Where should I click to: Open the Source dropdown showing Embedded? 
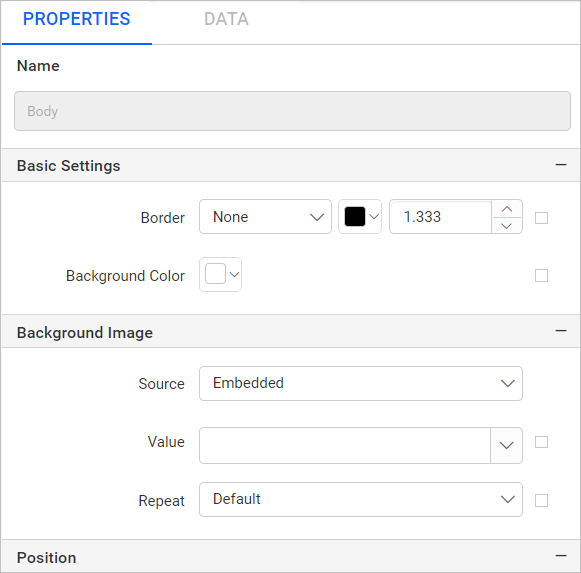tap(361, 384)
